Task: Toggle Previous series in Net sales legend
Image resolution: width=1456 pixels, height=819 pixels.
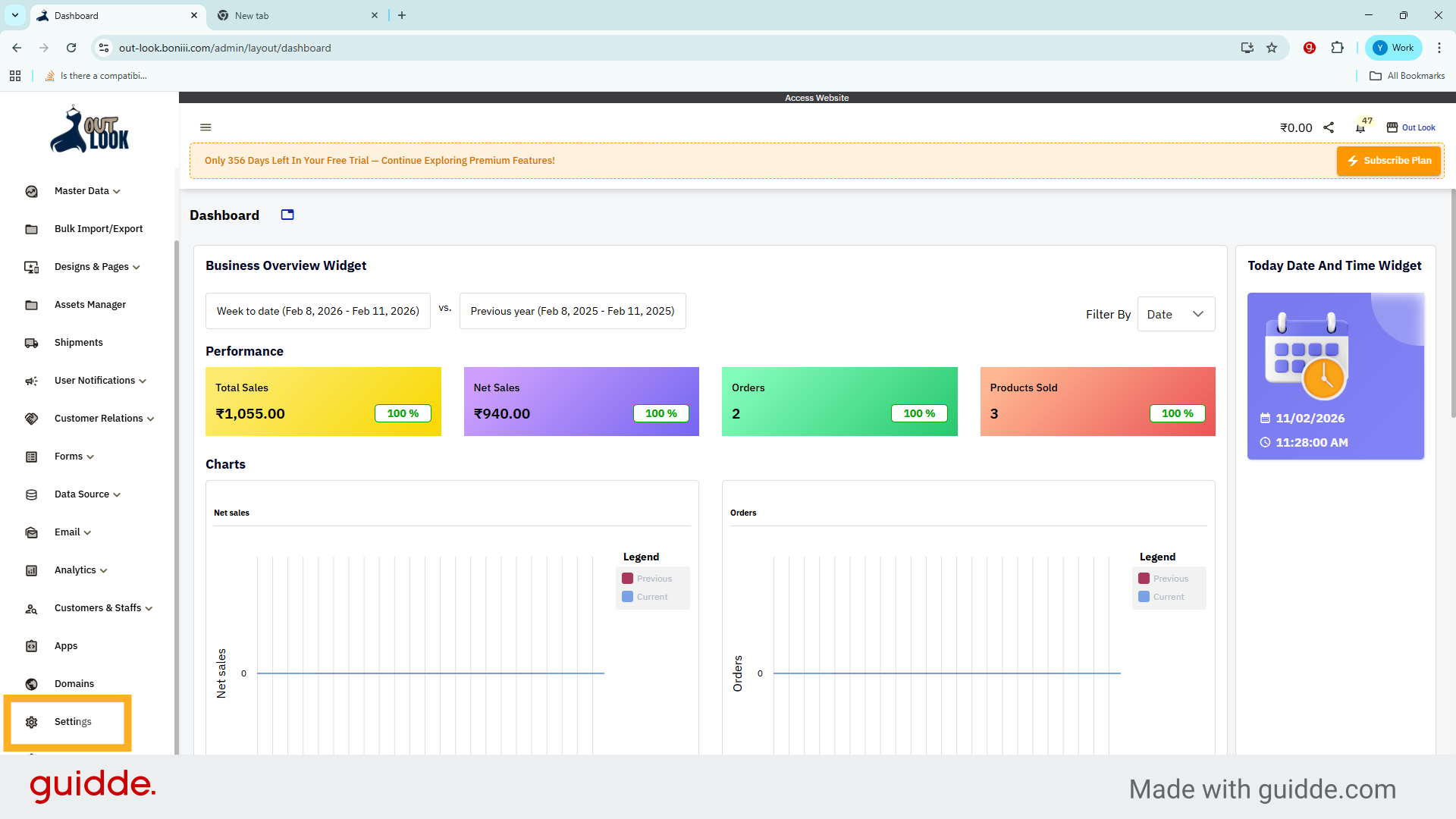Action: [647, 579]
